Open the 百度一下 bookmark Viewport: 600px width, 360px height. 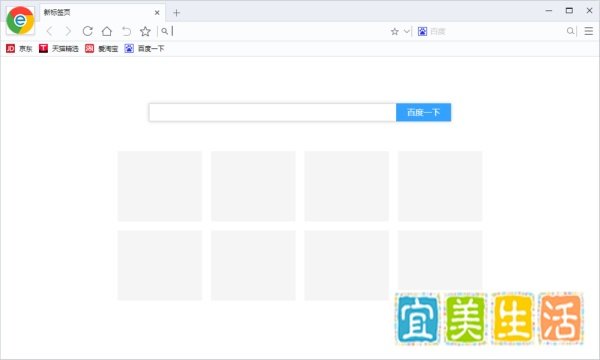(144, 49)
